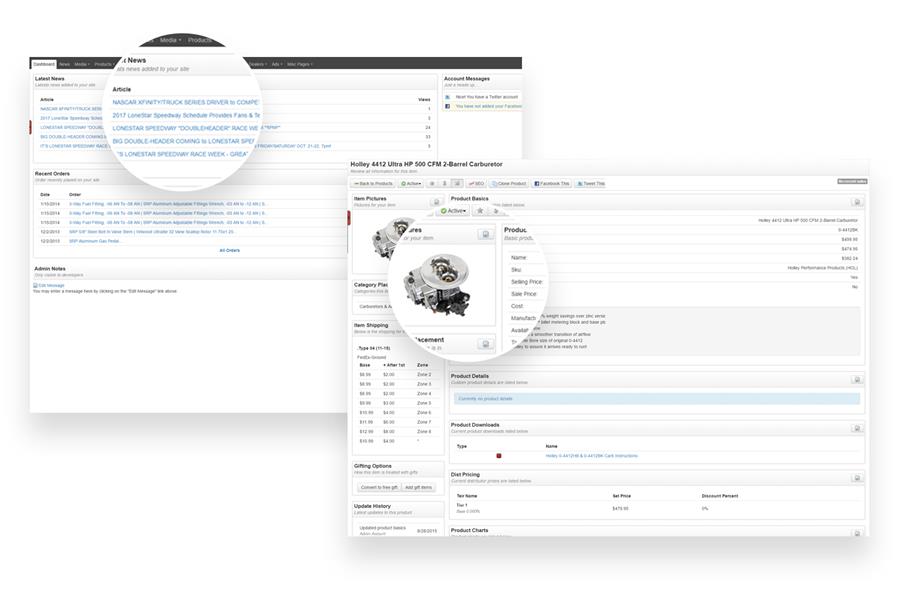
Task: Click the edit icon in Dist Pricing header
Action: 857,478
